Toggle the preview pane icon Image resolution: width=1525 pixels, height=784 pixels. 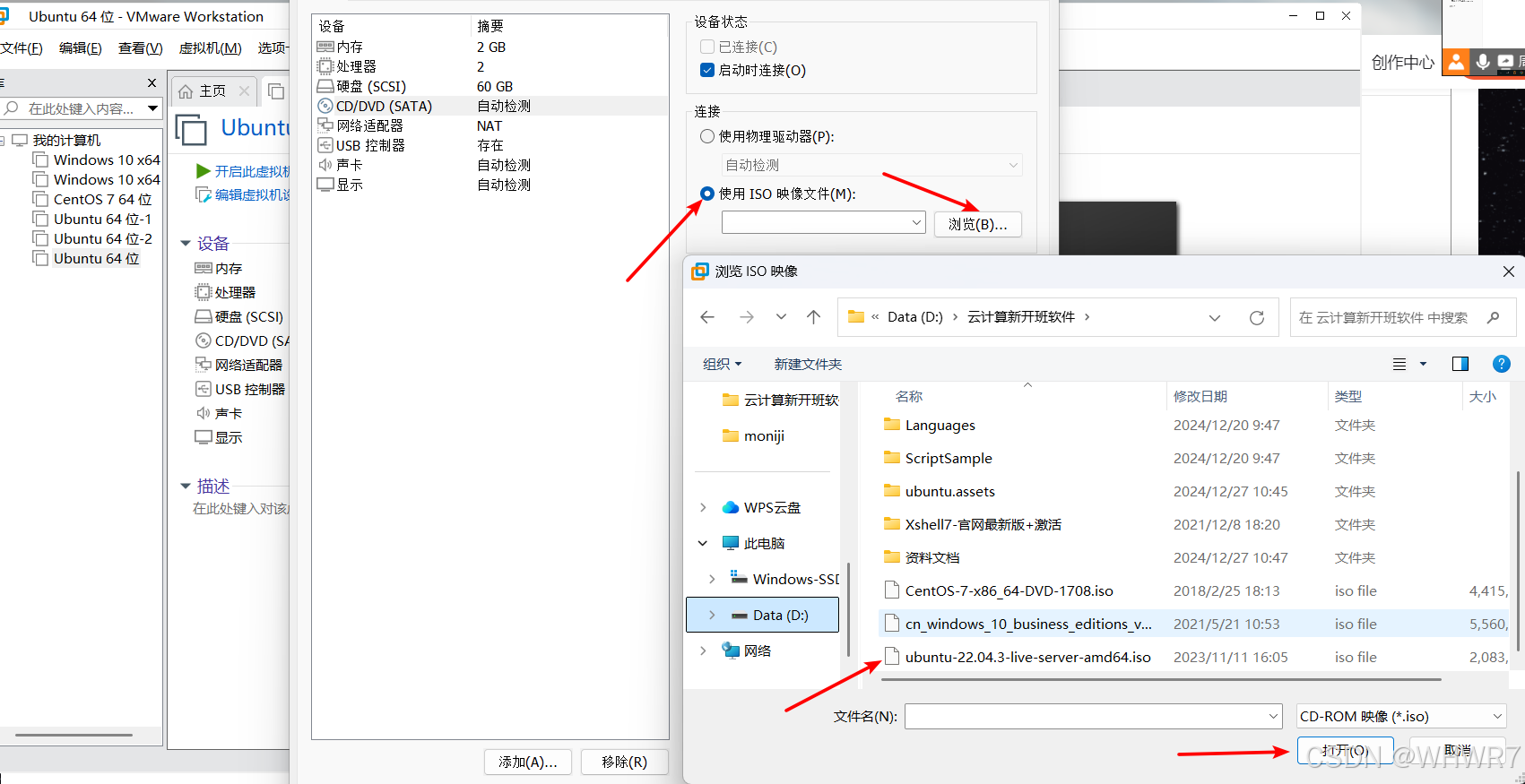tap(1460, 364)
